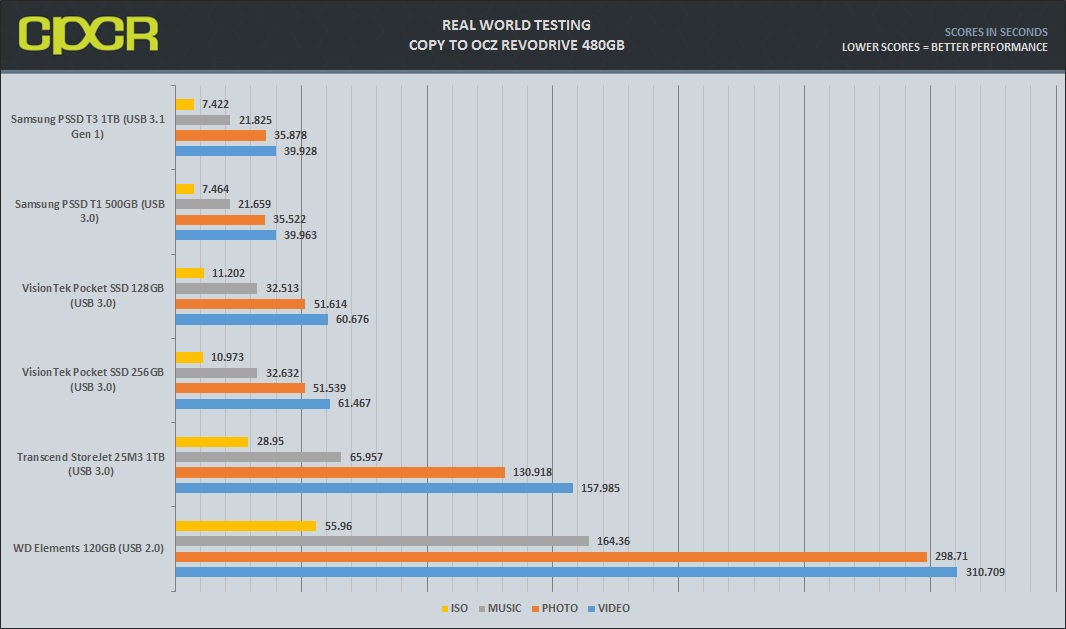The width and height of the screenshot is (1066, 629).
Task: Click the 65.957 value label
Action: tap(366, 458)
